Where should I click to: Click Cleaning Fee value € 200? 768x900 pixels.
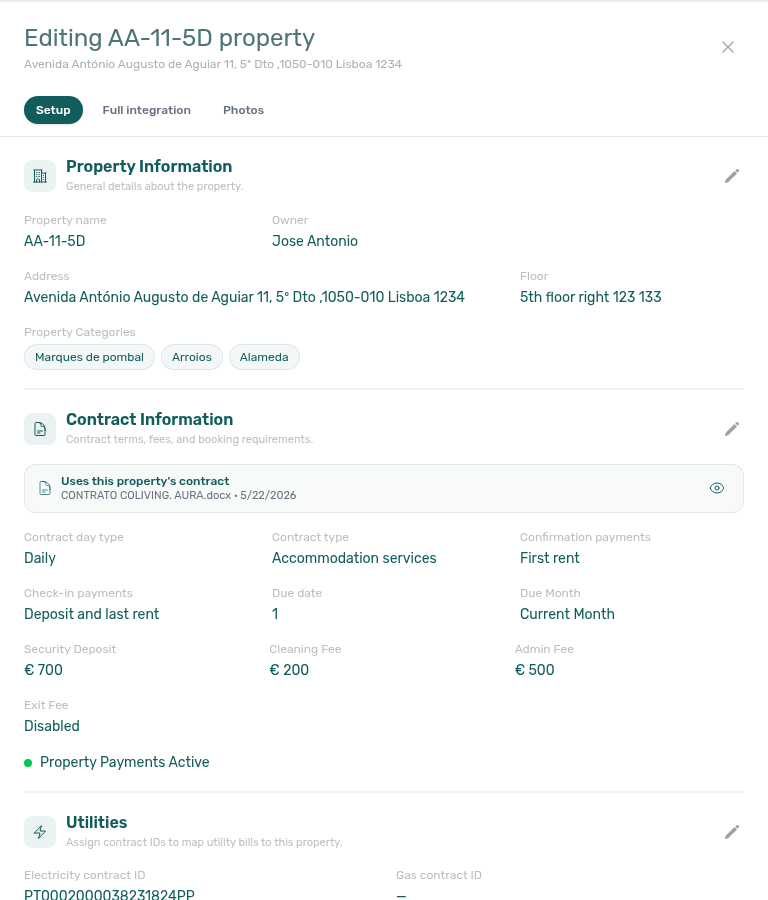289,670
